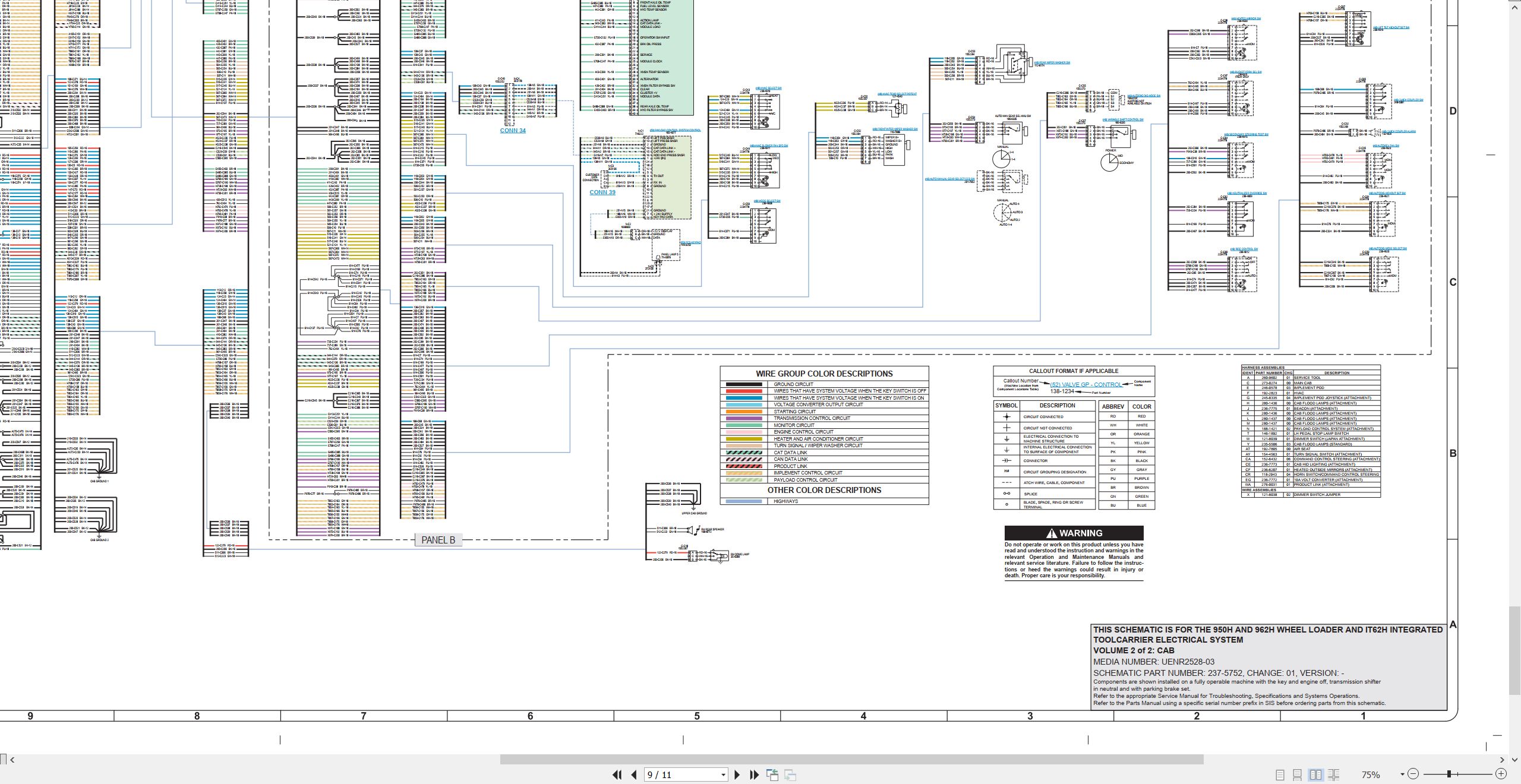The width and height of the screenshot is (1521, 784).
Task: Open the page number dropdown arrow
Action: tap(723, 775)
